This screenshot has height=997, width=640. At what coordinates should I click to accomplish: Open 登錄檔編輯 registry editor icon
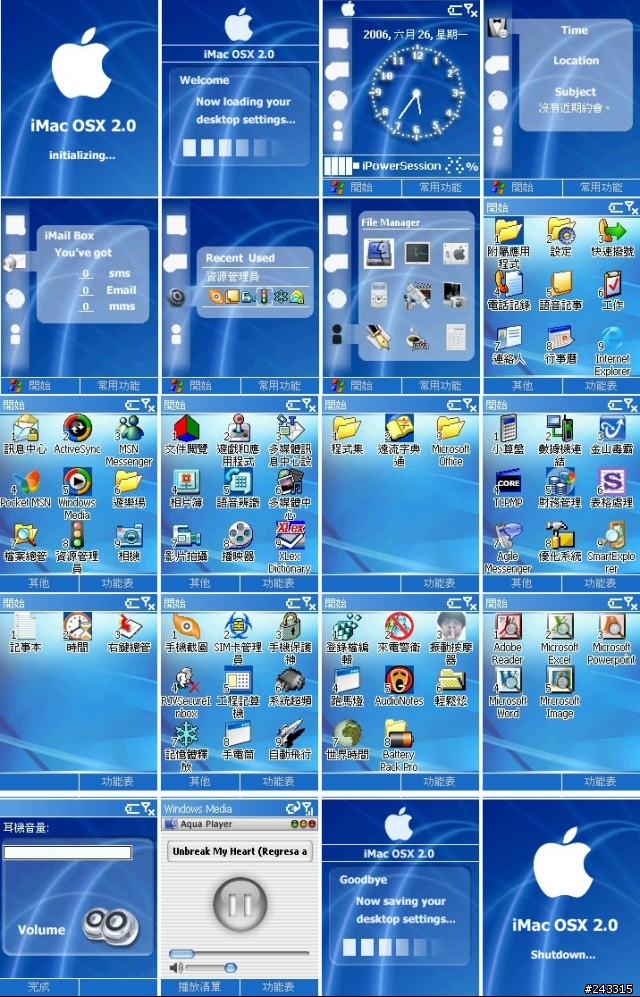click(347, 627)
